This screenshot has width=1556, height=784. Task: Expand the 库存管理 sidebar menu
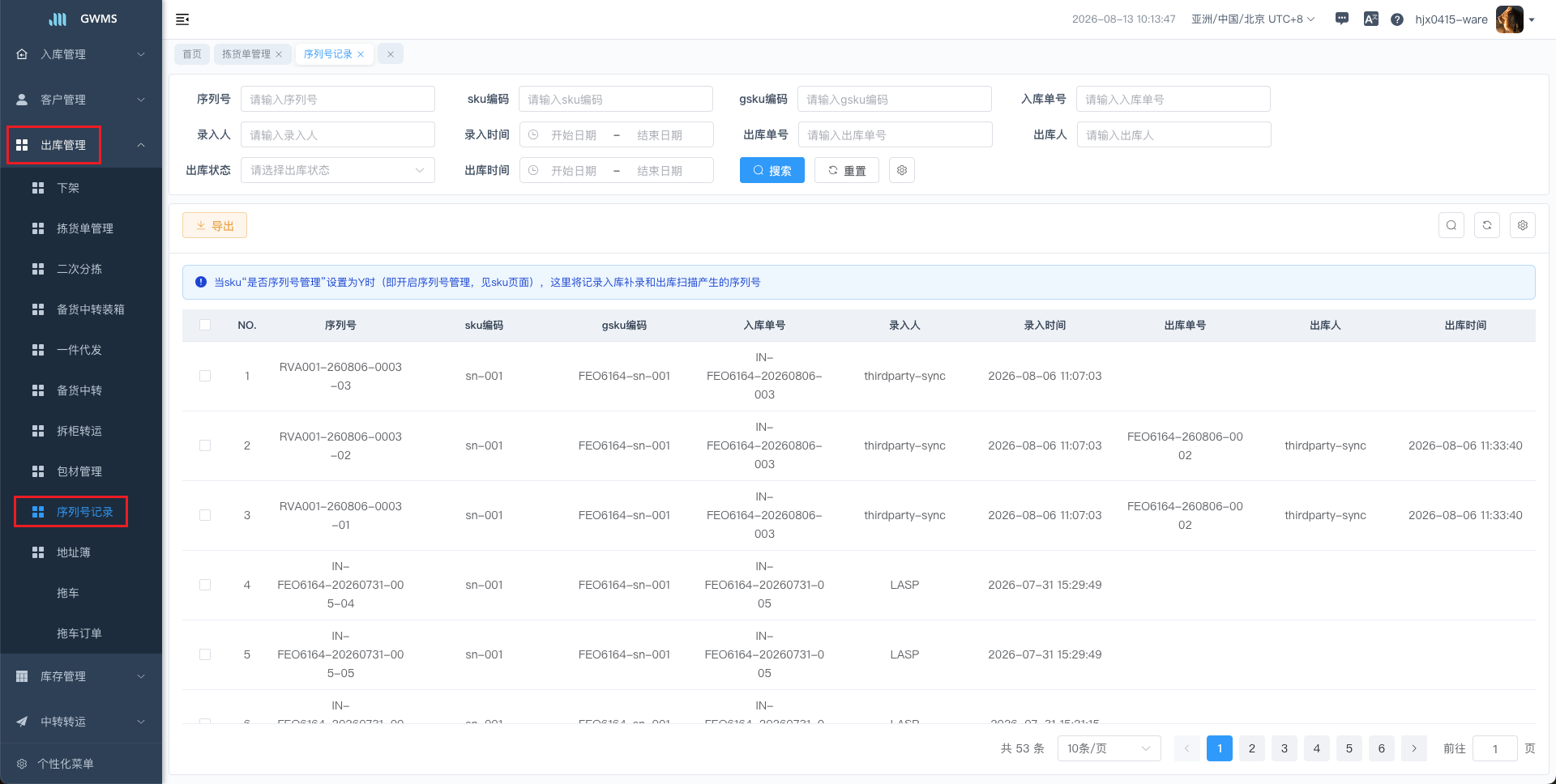[81, 676]
